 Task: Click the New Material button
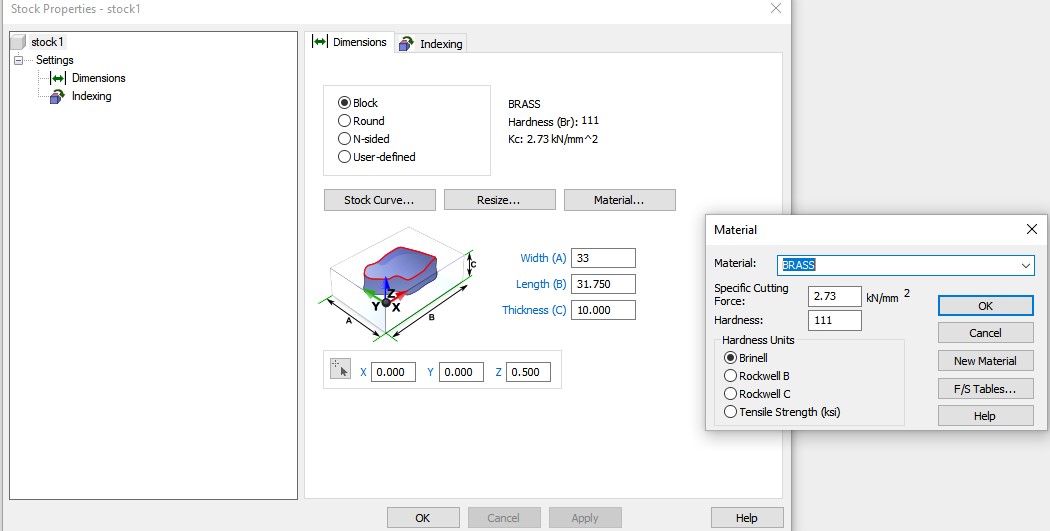click(x=986, y=360)
